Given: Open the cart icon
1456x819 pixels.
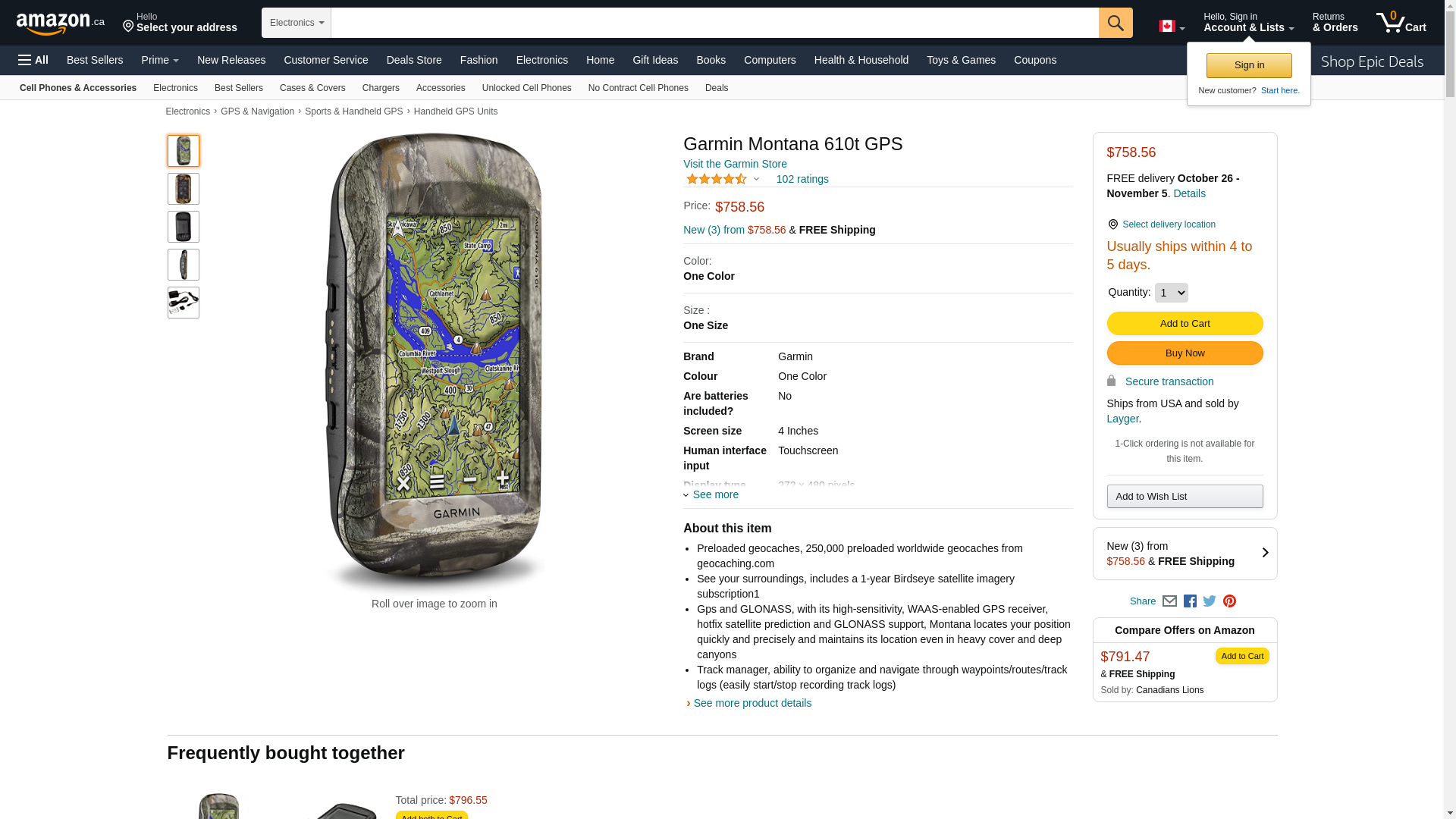Looking at the screenshot, I should (1401, 23).
